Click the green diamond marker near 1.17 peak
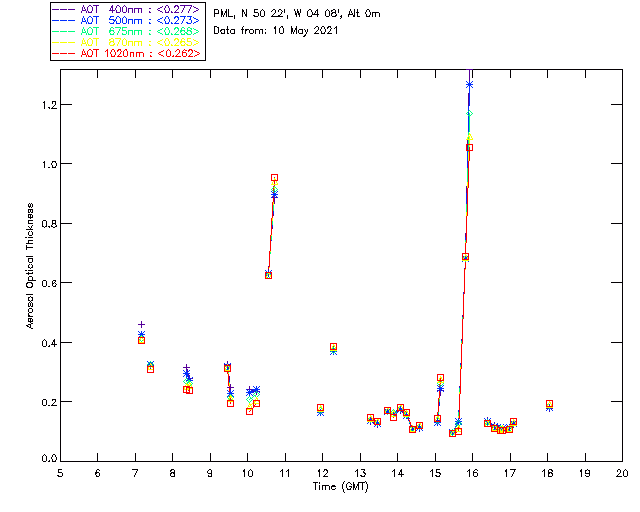 [x=469, y=114]
